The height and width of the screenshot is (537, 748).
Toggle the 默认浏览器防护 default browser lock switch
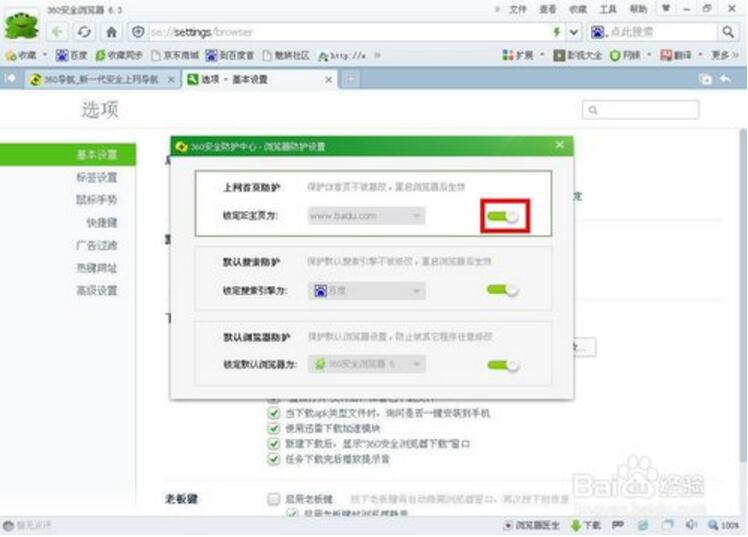pos(503,365)
